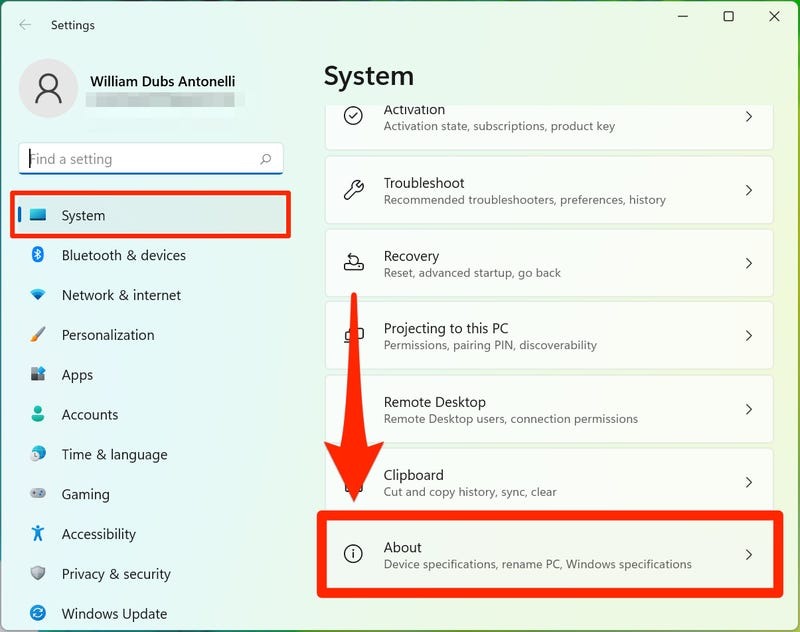Click 'Reset, advanced startup, go back' text
Screen dimensions: 800x632
tap(472, 273)
